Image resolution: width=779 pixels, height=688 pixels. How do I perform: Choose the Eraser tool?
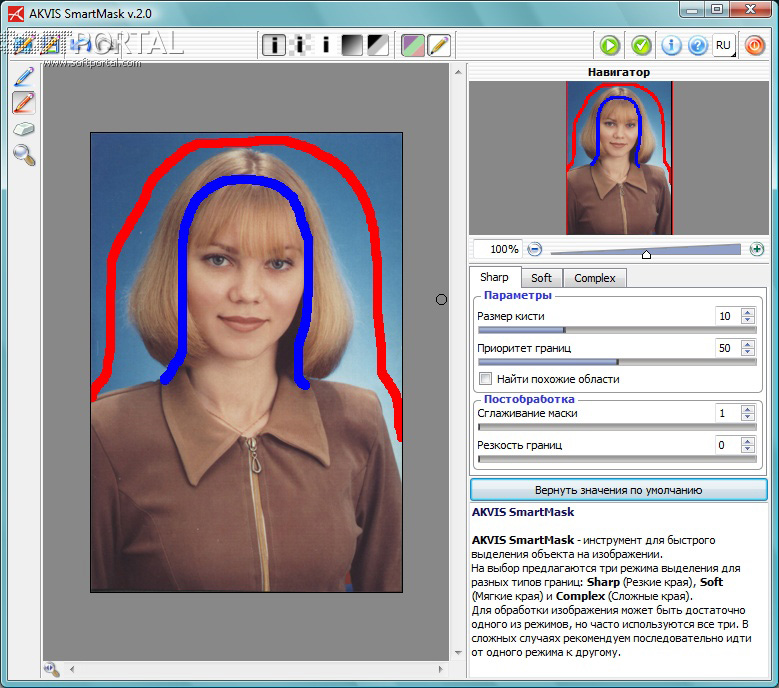(24, 128)
